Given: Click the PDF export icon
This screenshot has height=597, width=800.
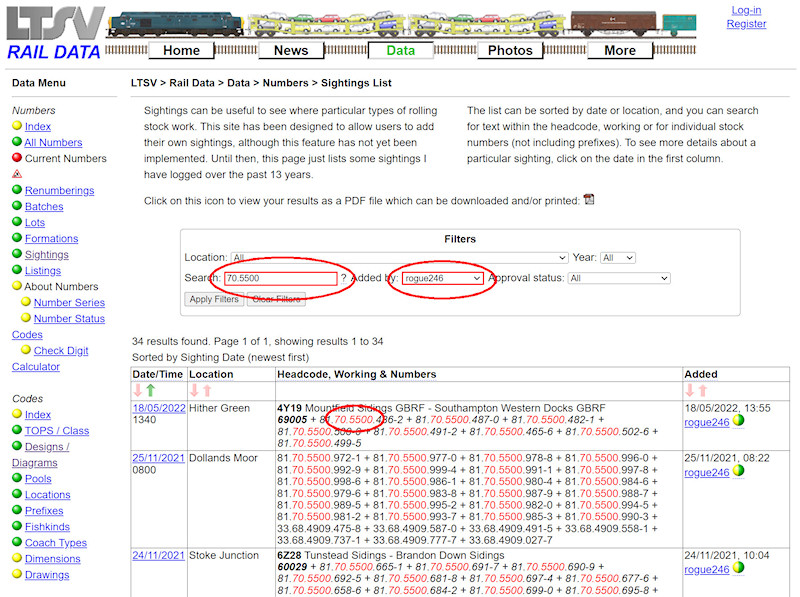Looking at the screenshot, I should (x=590, y=200).
